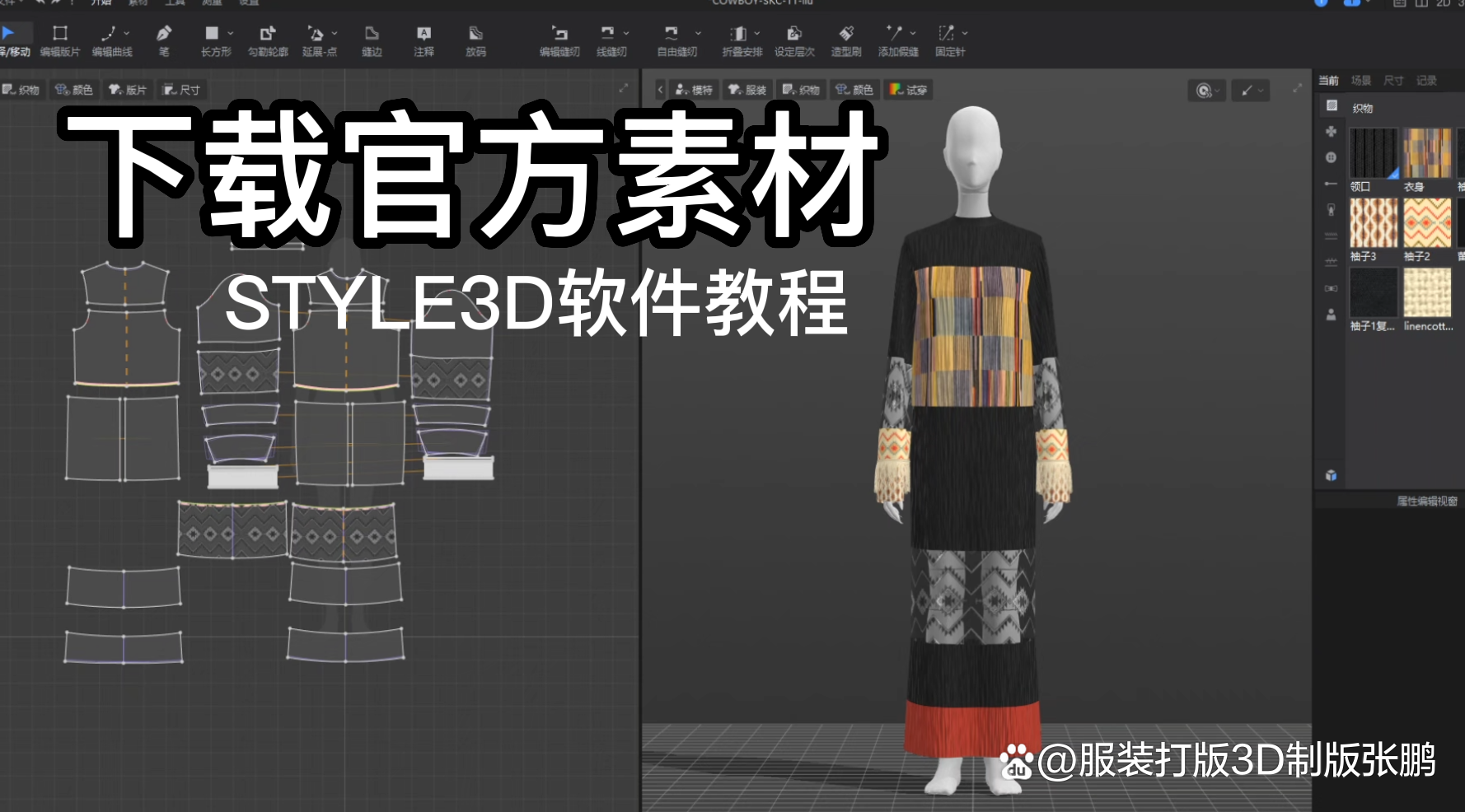Toggle 模特 (avatar) display in 3D window

694,90
